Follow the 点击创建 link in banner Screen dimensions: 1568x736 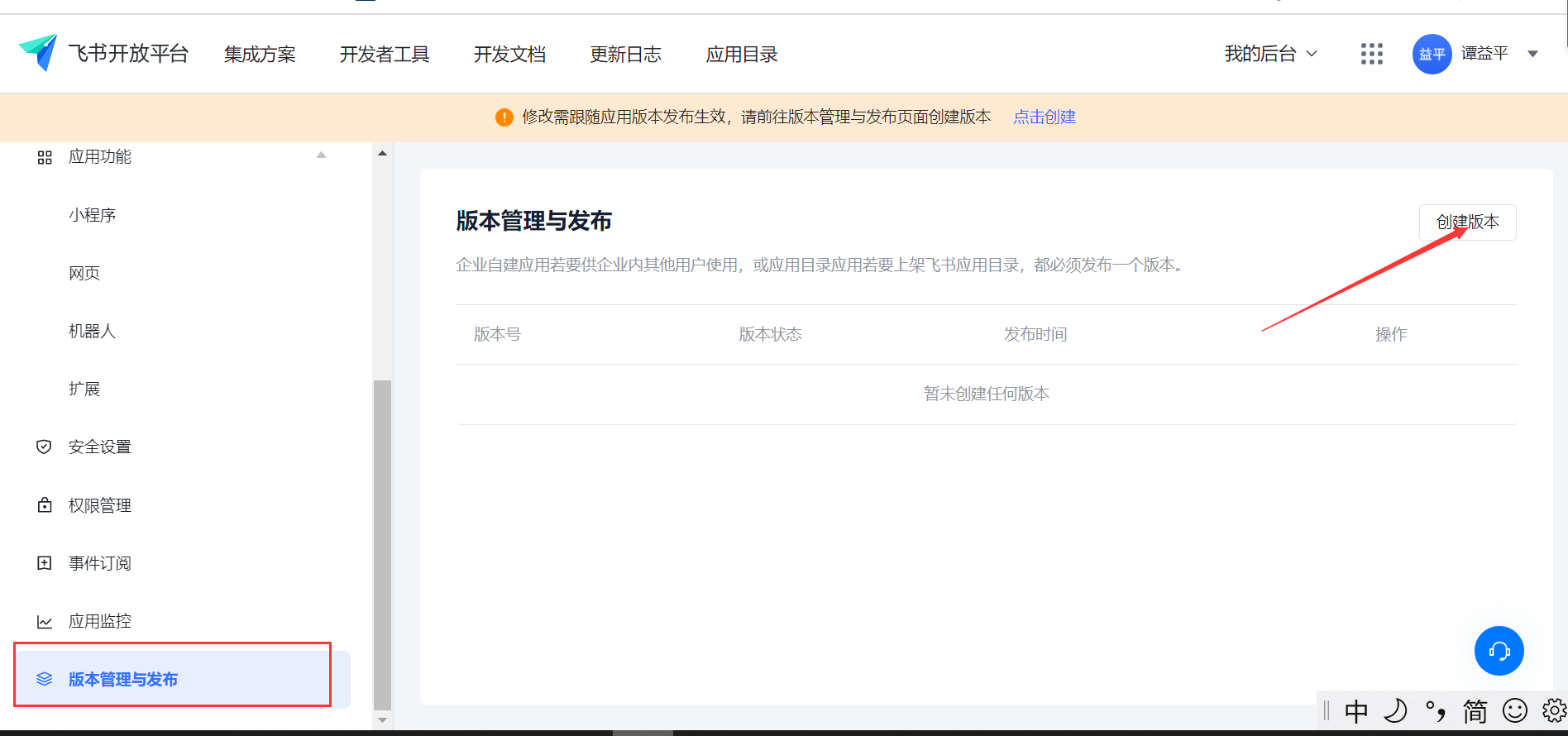1045,117
